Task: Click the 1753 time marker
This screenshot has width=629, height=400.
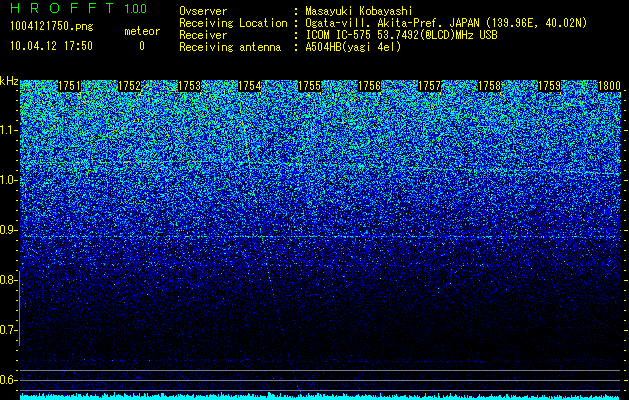Action: click(x=189, y=86)
